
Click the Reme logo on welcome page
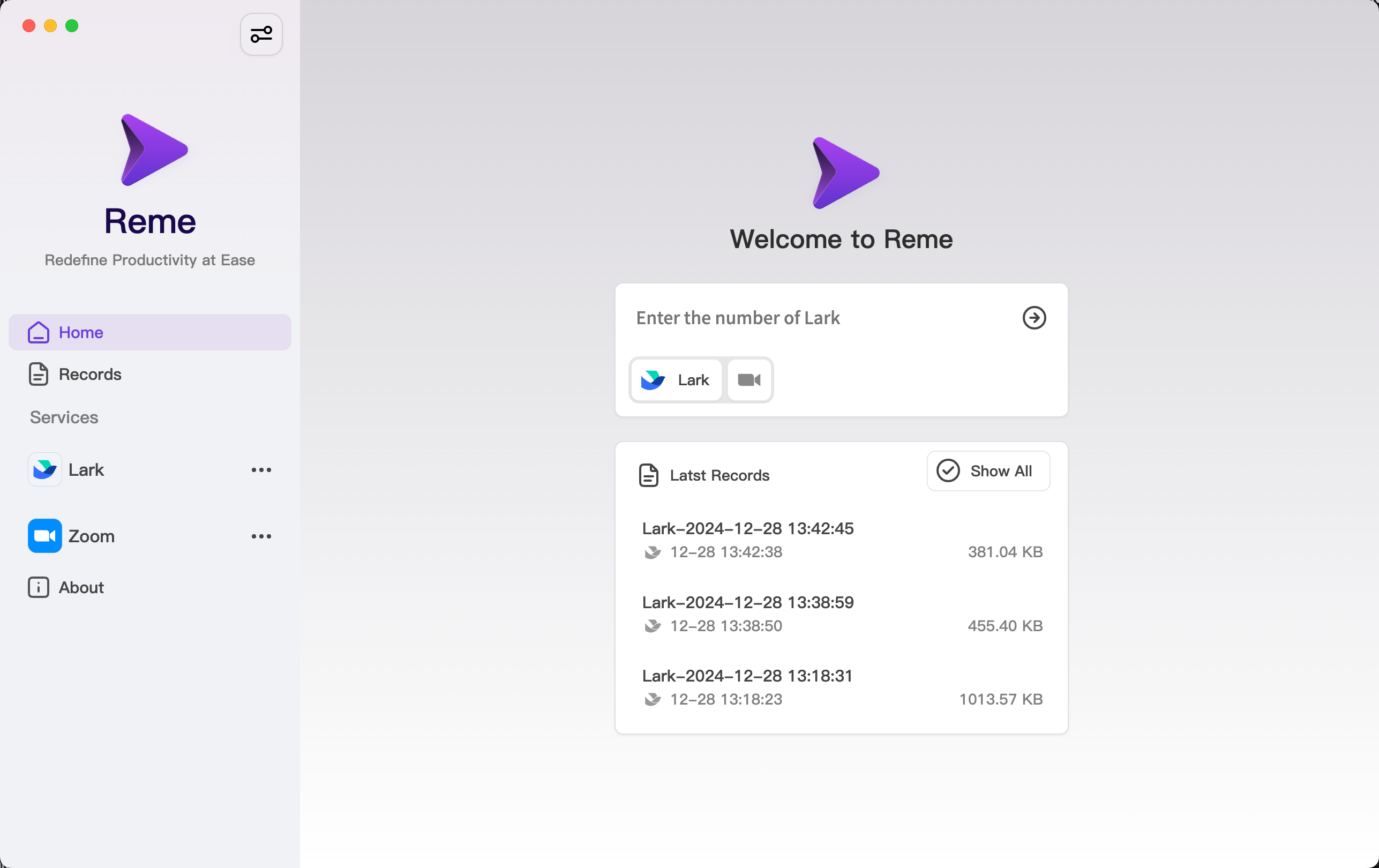coord(845,173)
